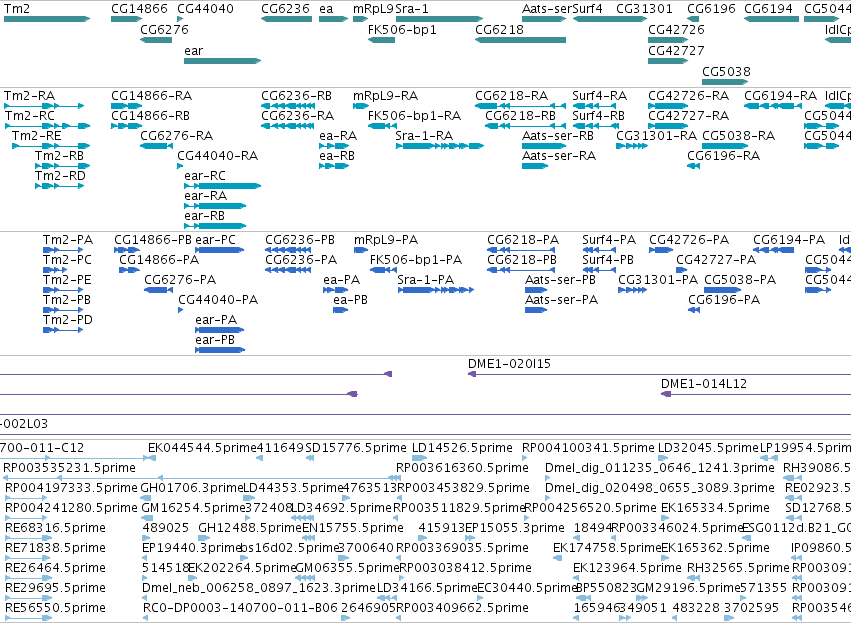851x623 pixels.
Task: Click the CG14866-RB transcript label
Action: tap(150, 116)
